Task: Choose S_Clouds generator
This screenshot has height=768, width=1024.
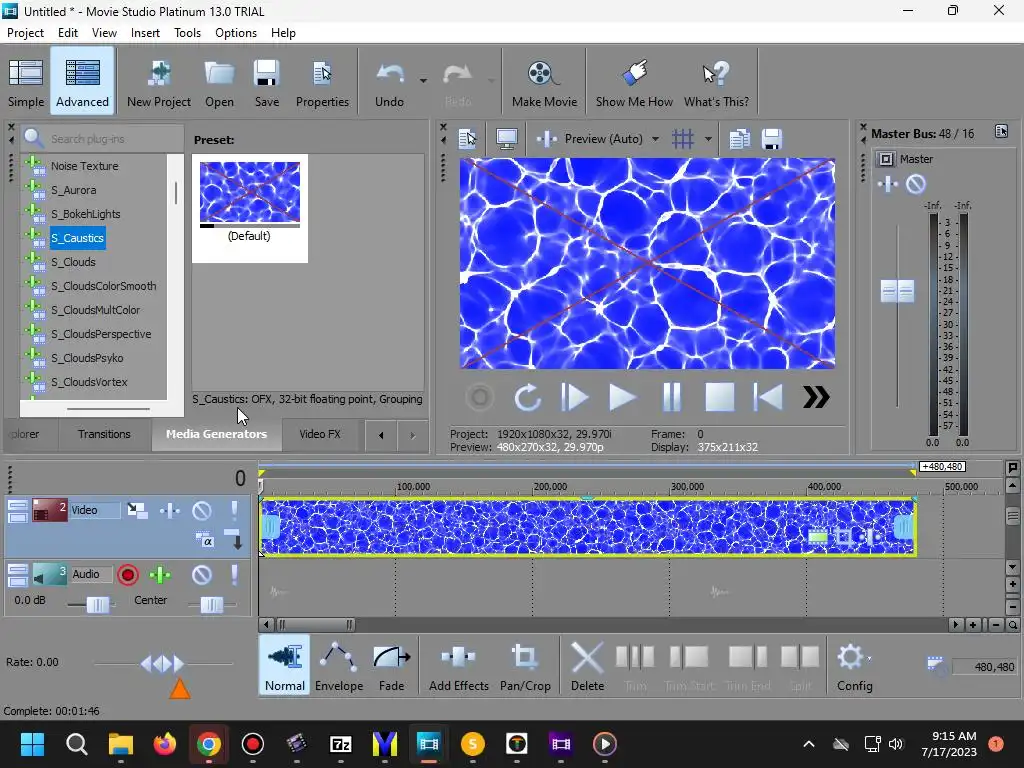Action: (73, 262)
